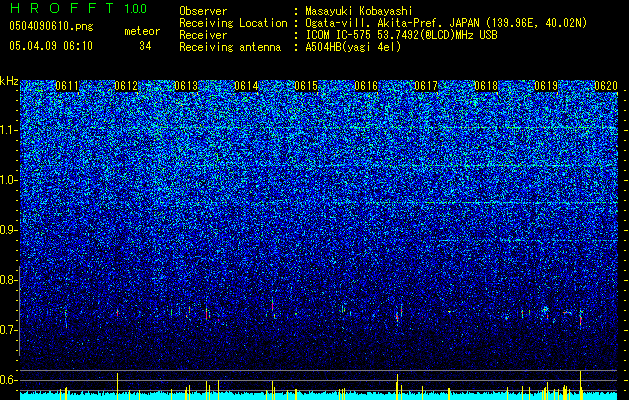Click the 1.1 frequency axis label
629x400 pixels.
click(9, 130)
